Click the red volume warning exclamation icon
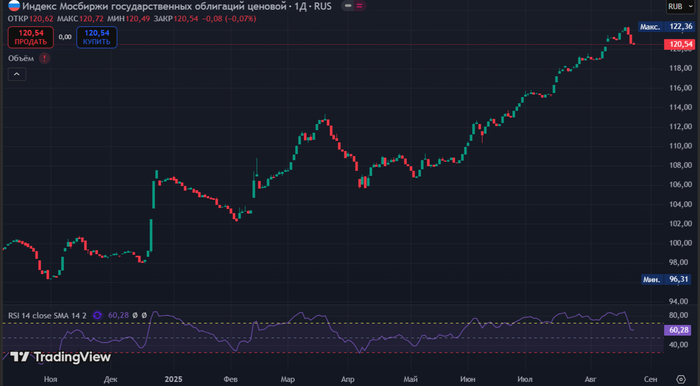Image resolution: width=700 pixels, height=386 pixels. tap(44, 58)
